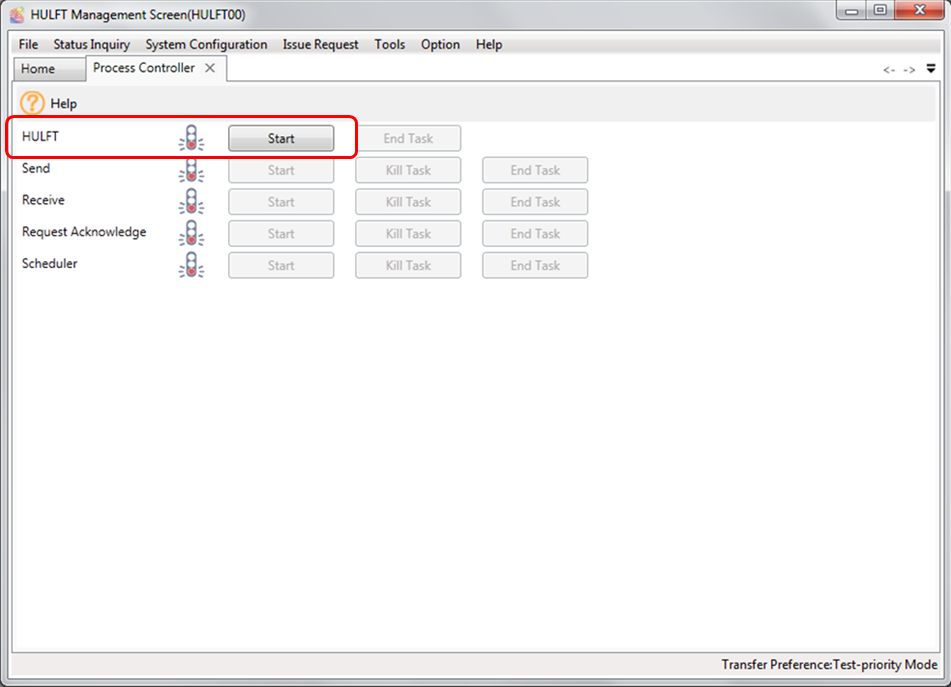The width and height of the screenshot is (951, 687).
Task: Click the Scheduler status light icon
Action: coord(190,266)
